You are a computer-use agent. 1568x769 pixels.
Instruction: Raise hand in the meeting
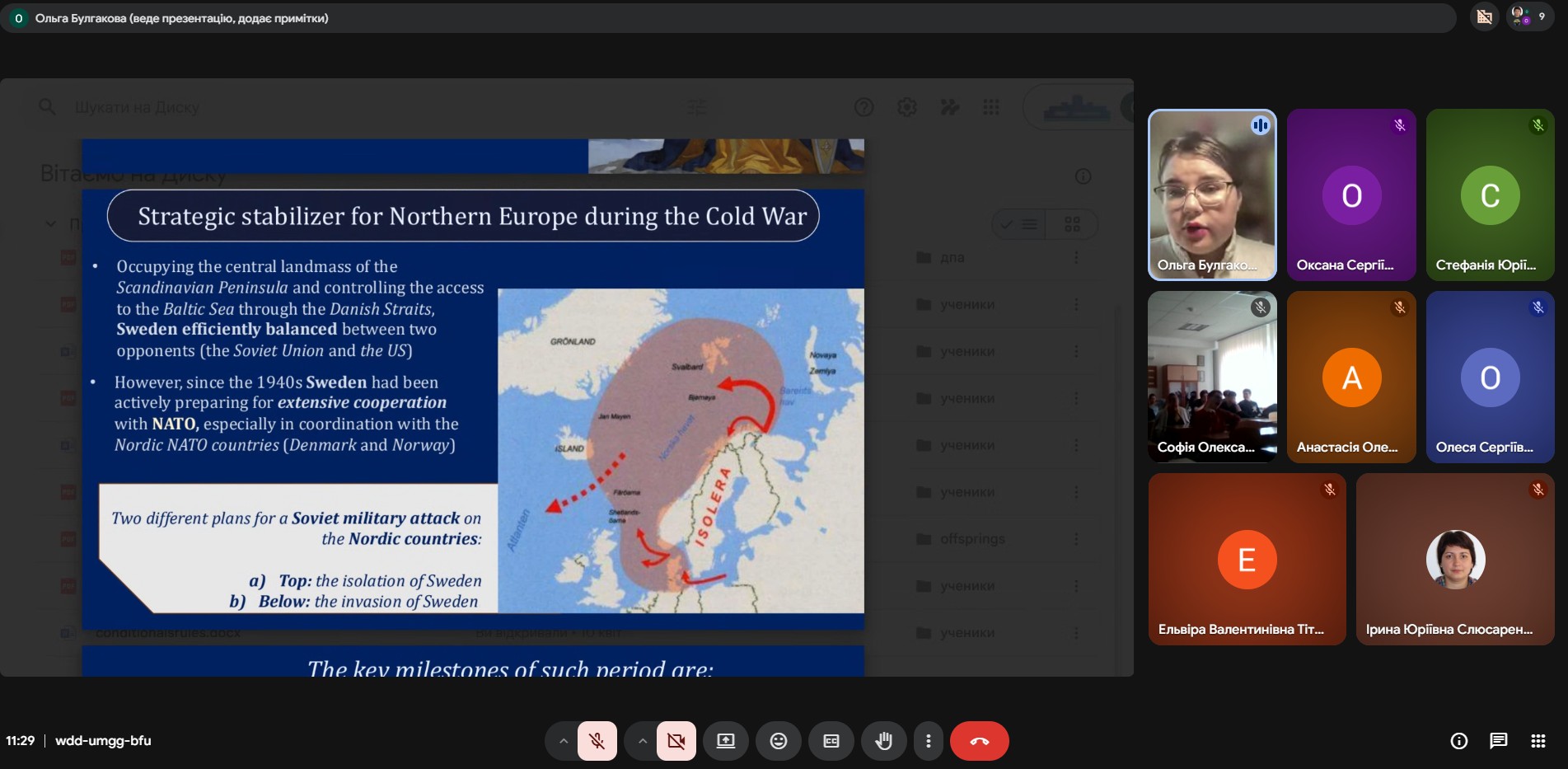883,741
